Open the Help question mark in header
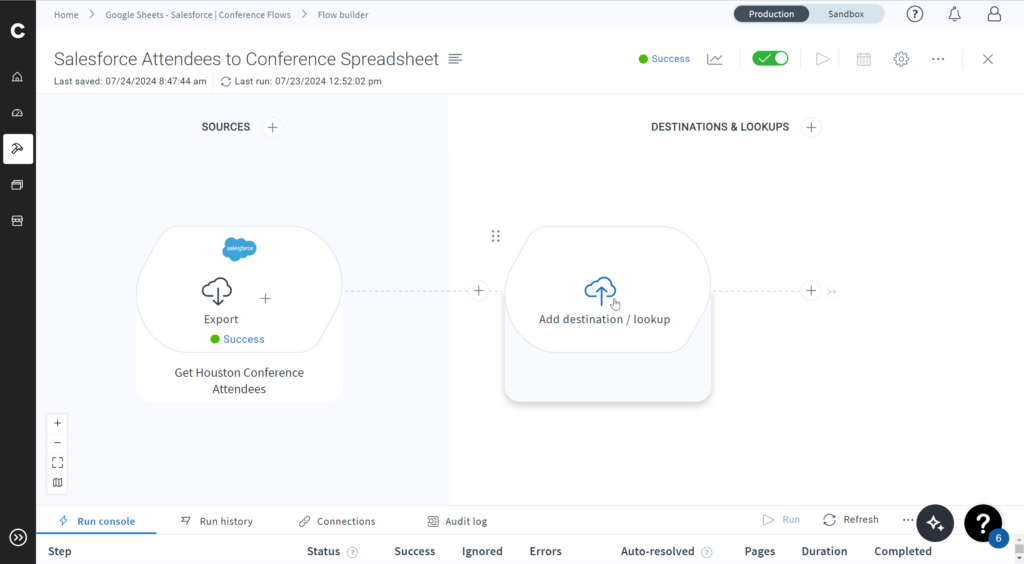This screenshot has width=1024, height=564. 915,14
